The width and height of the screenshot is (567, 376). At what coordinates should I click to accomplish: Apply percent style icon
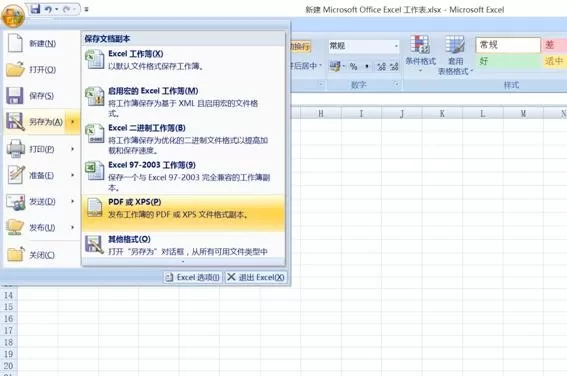354,67
